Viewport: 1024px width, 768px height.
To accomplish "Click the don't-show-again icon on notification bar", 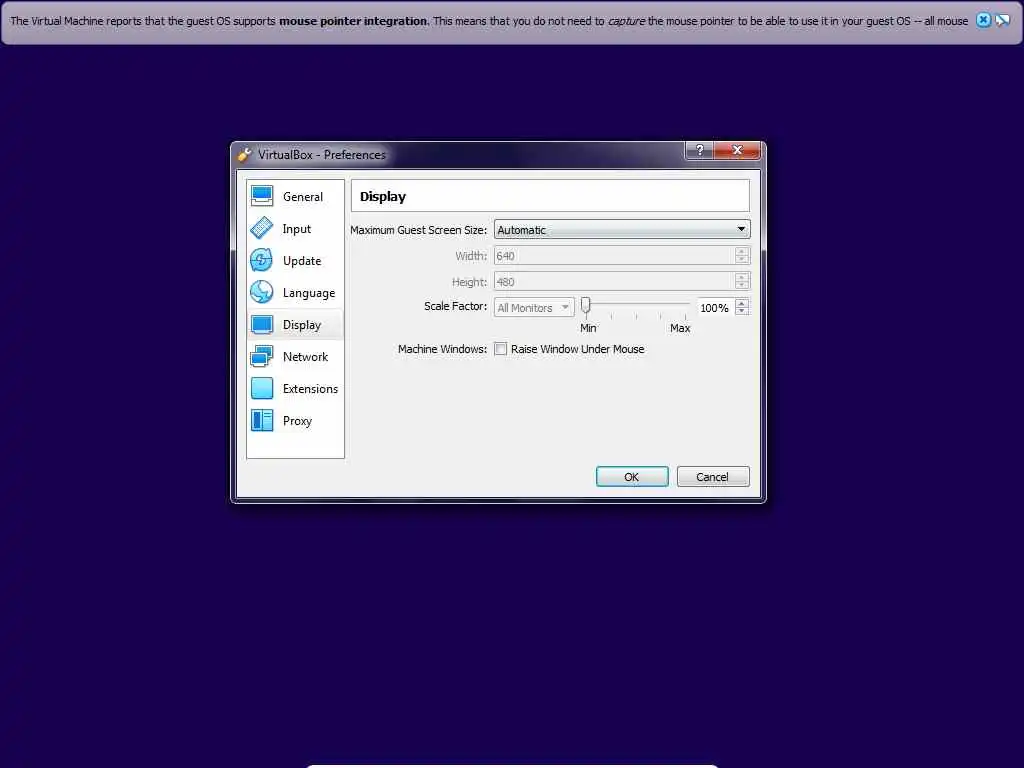I will [x=1002, y=20].
